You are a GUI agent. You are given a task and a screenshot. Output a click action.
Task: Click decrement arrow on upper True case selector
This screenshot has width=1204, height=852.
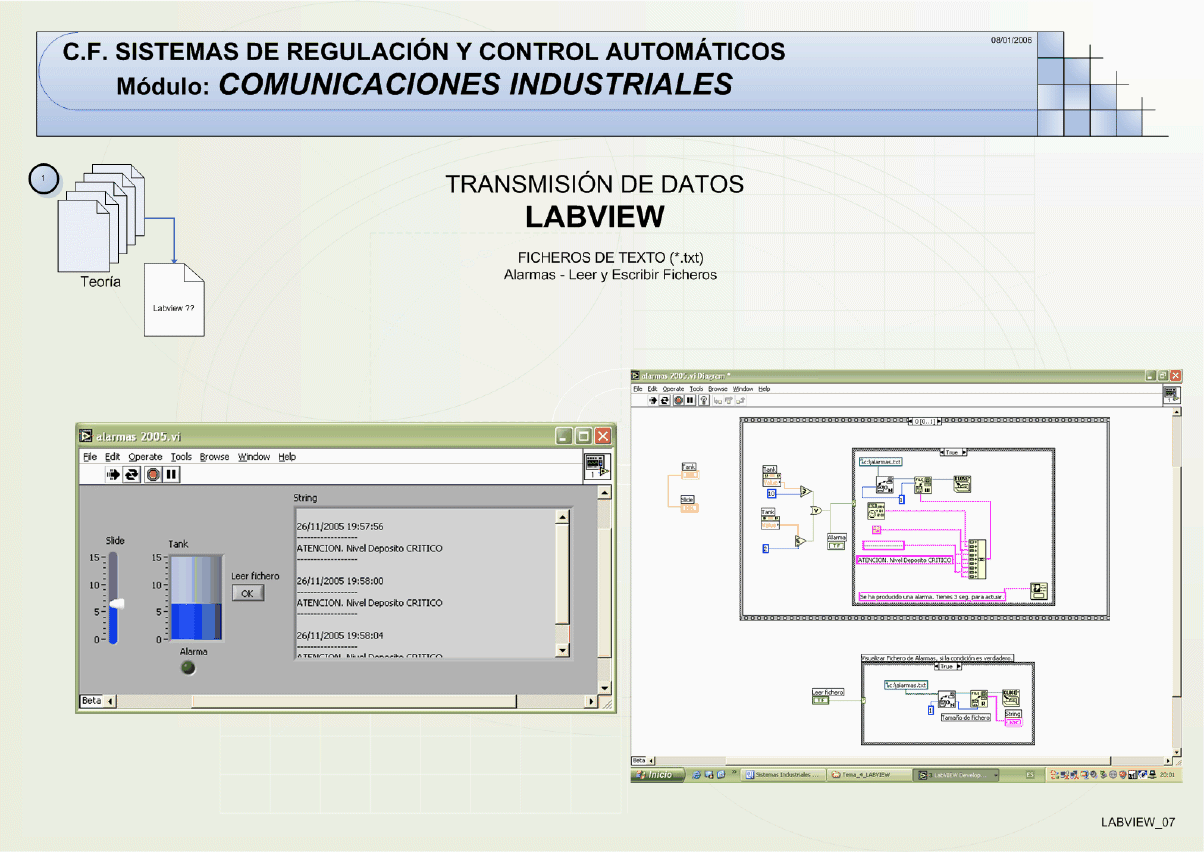pyautogui.click(x=943, y=452)
